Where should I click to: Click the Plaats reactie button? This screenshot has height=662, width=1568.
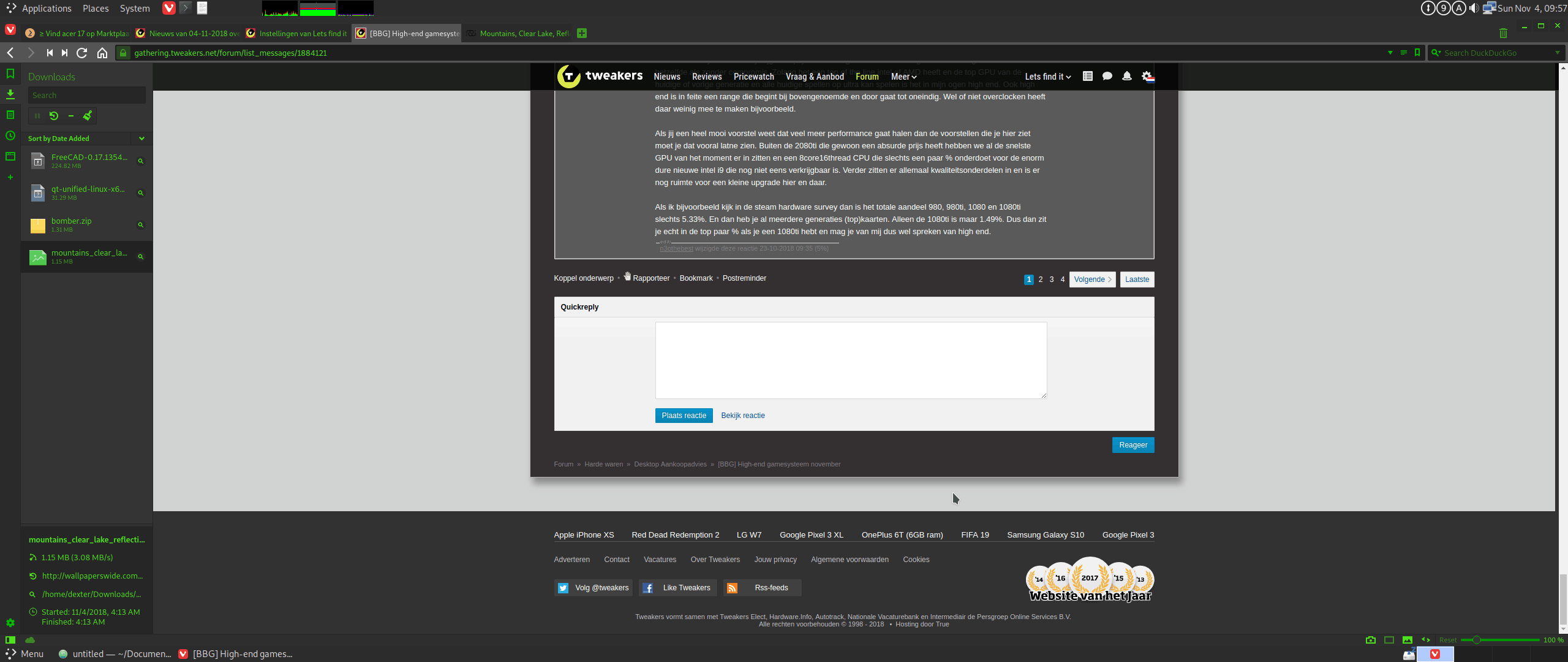tap(684, 416)
